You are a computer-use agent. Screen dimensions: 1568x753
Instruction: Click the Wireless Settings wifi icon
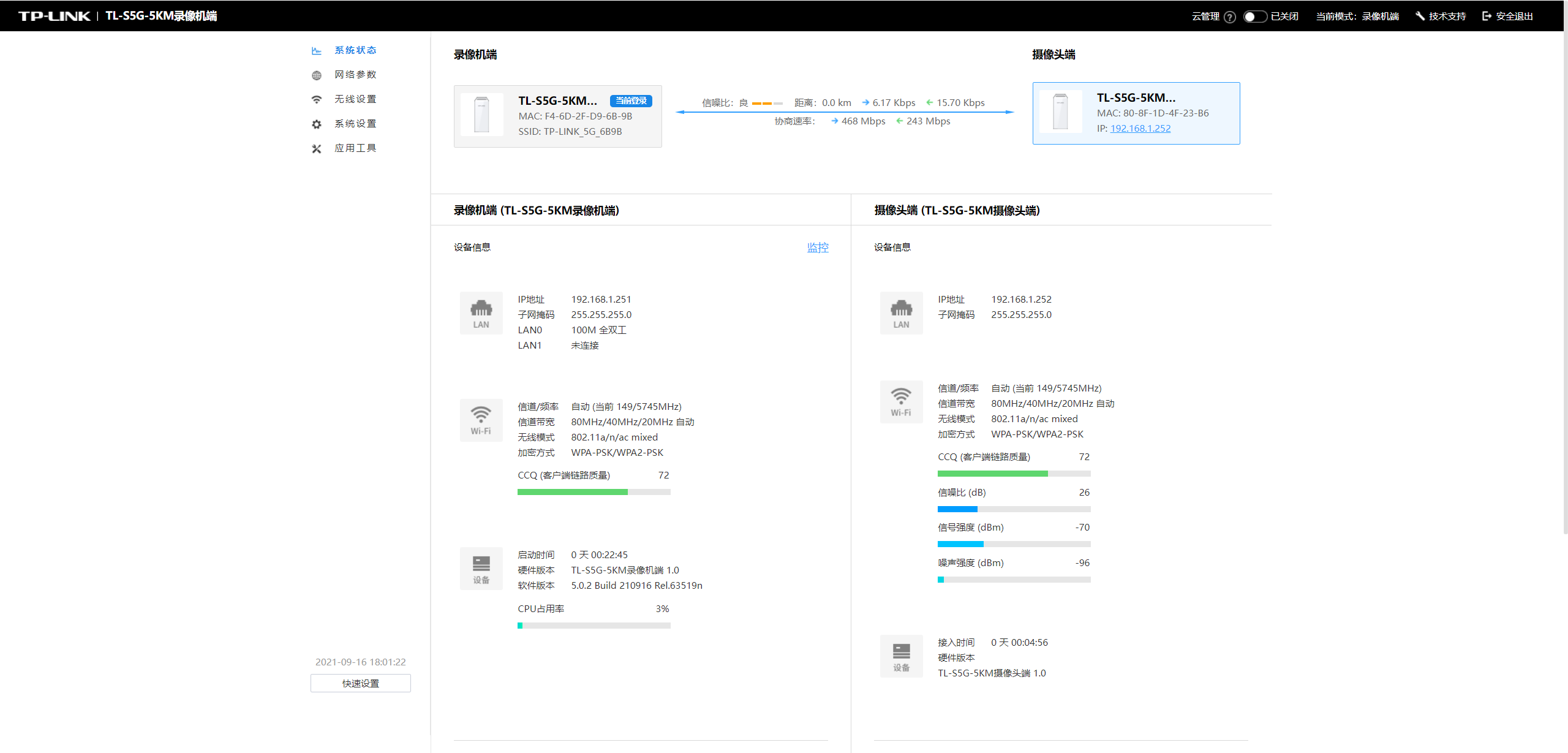[316, 99]
